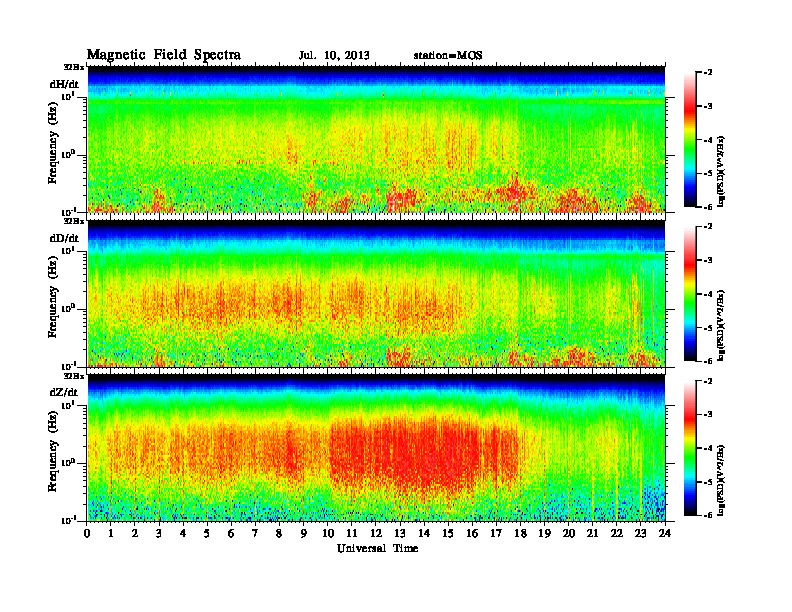The width and height of the screenshot is (792, 612).
Task: Click the color bar beside dD/dt panel
Action: pyautogui.click(x=690, y=293)
